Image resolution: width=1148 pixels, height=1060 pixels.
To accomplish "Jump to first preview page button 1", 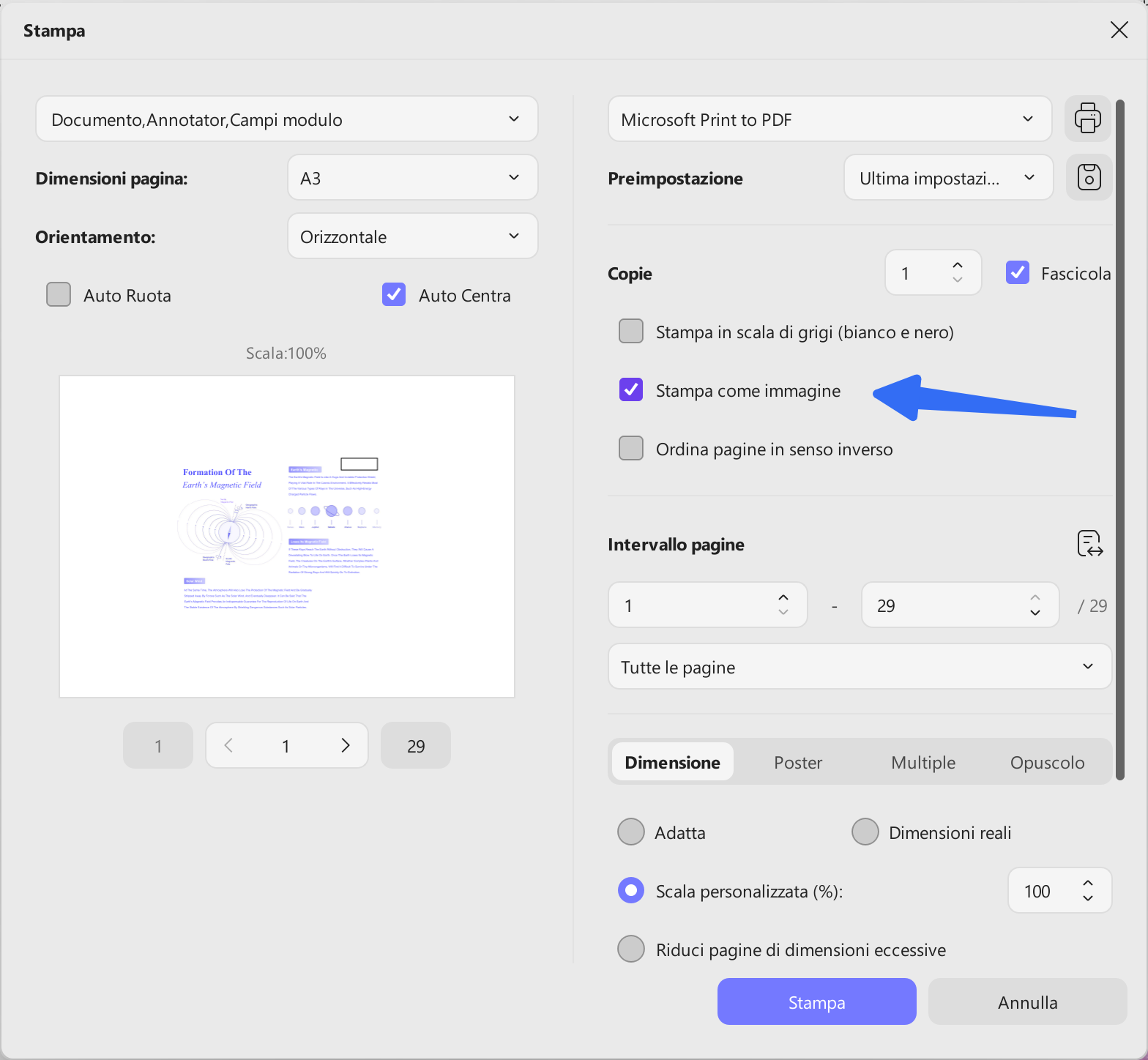I will (x=158, y=745).
